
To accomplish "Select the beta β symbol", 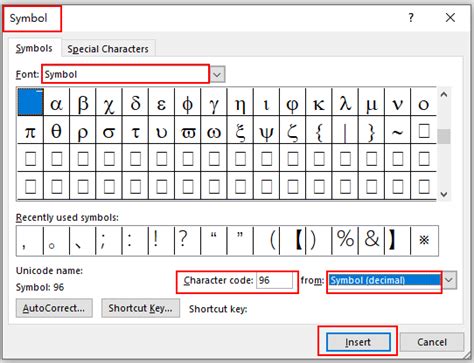I will (83, 102).
